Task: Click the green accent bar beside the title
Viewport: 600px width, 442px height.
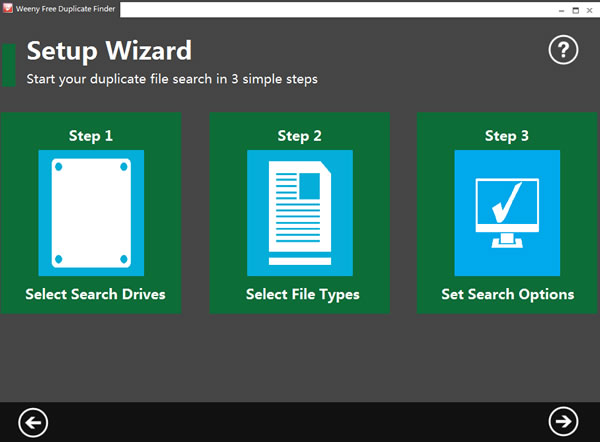Action: [9, 64]
